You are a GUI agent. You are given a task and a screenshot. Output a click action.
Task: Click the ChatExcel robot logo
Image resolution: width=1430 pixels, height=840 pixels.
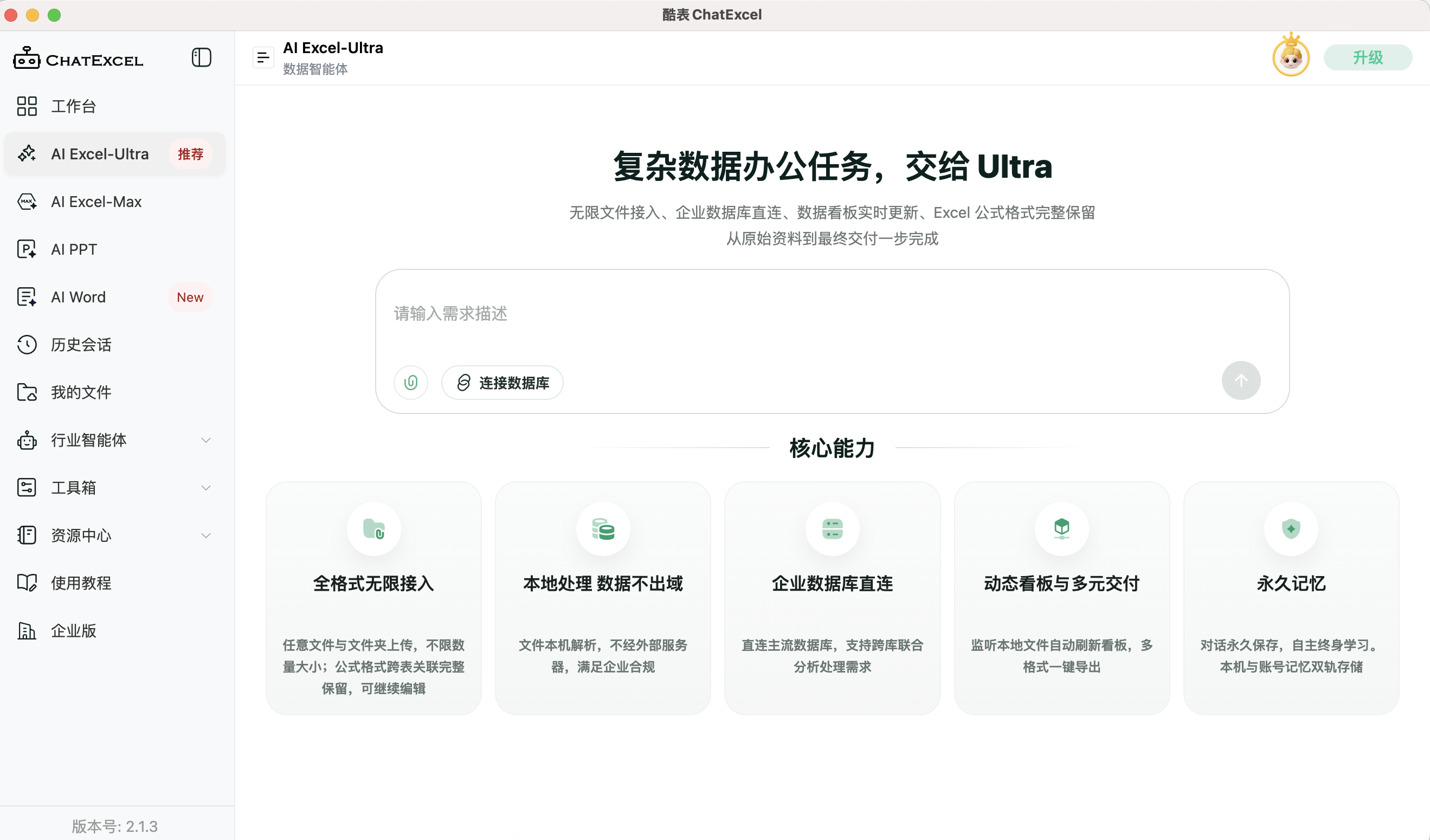(x=27, y=58)
